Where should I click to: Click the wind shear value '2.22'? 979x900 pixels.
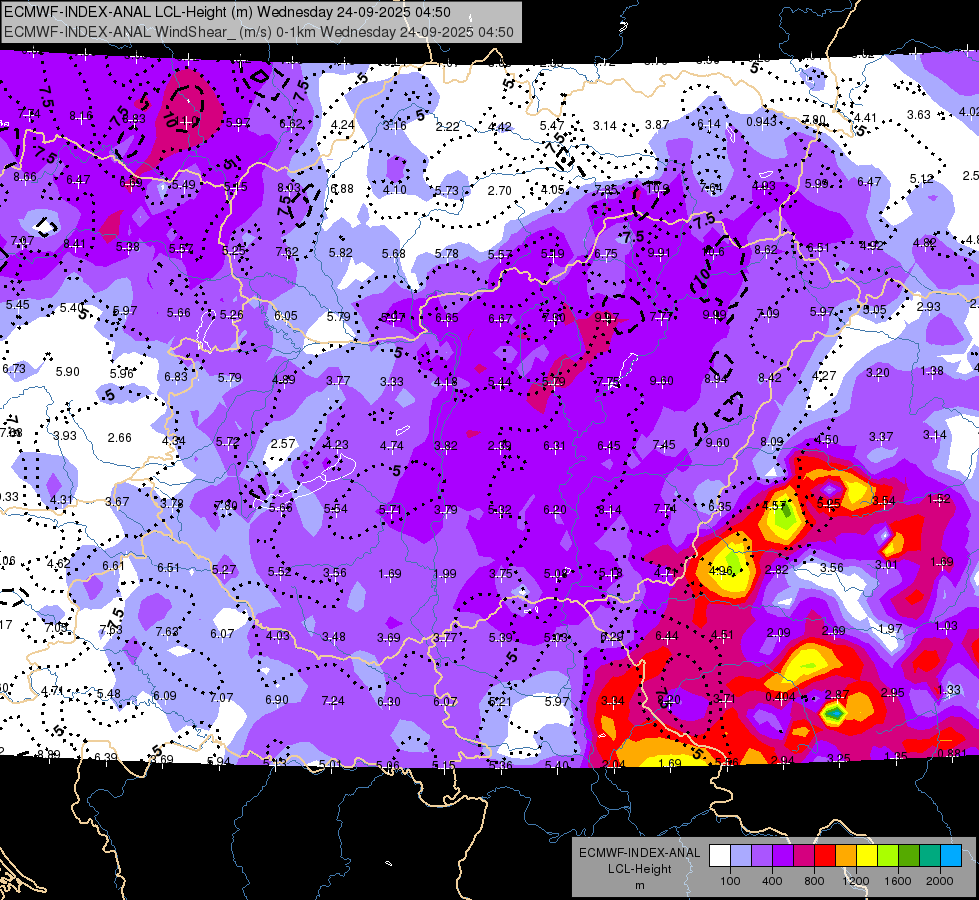point(448,127)
